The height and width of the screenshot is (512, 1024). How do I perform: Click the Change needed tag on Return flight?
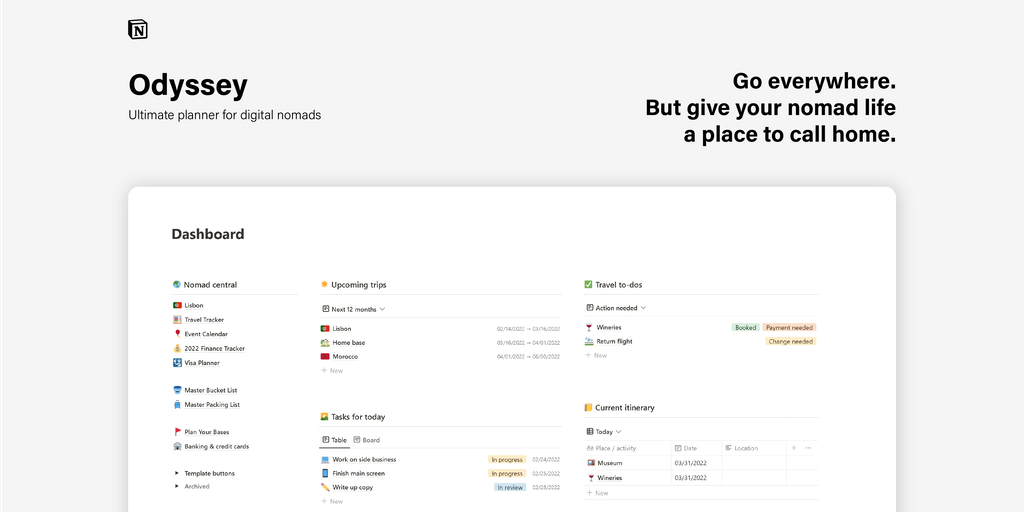[791, 341]
